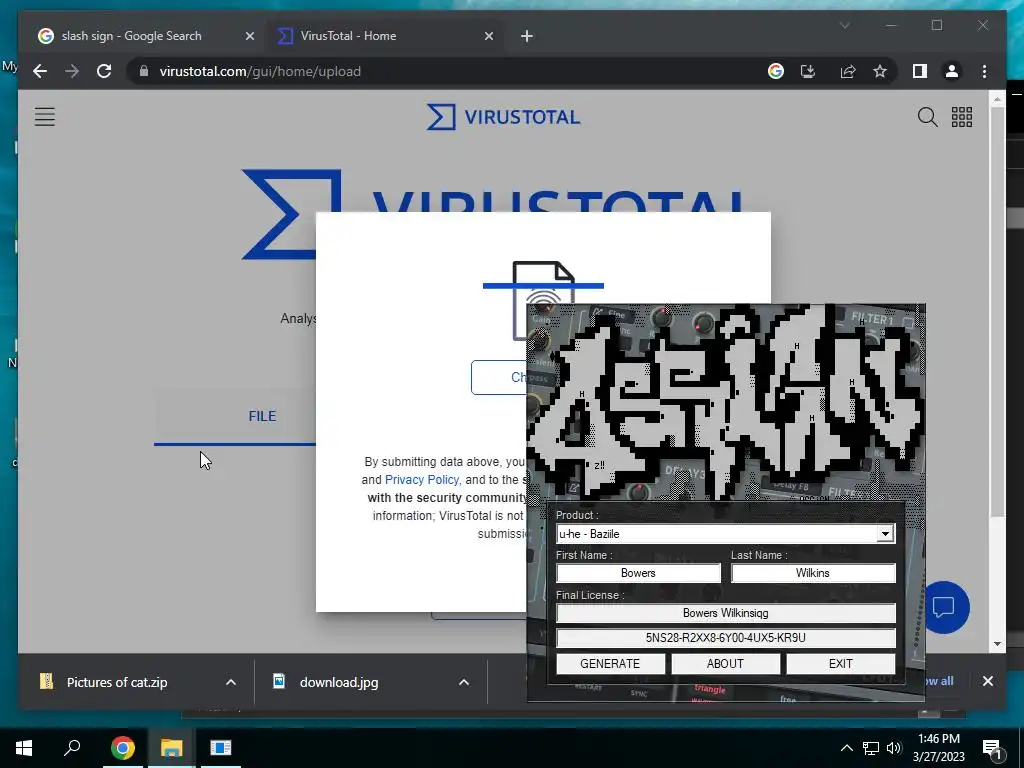
Task: Open network status tray icon
Action: [871, 748]
